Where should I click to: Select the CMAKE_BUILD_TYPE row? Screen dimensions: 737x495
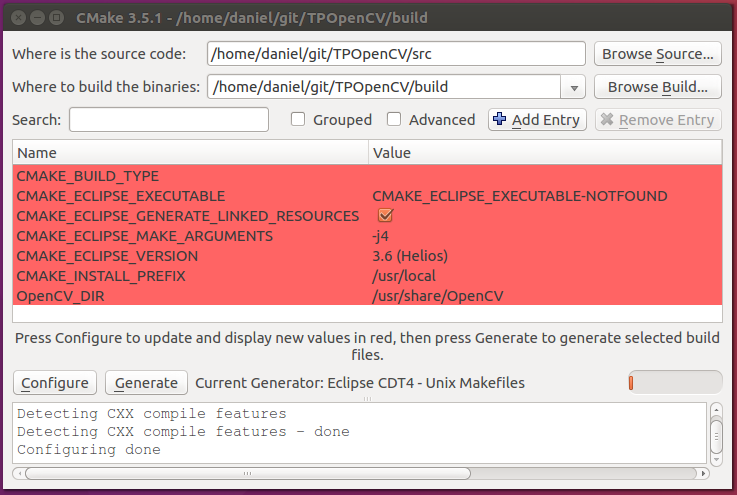coord(367,176)
